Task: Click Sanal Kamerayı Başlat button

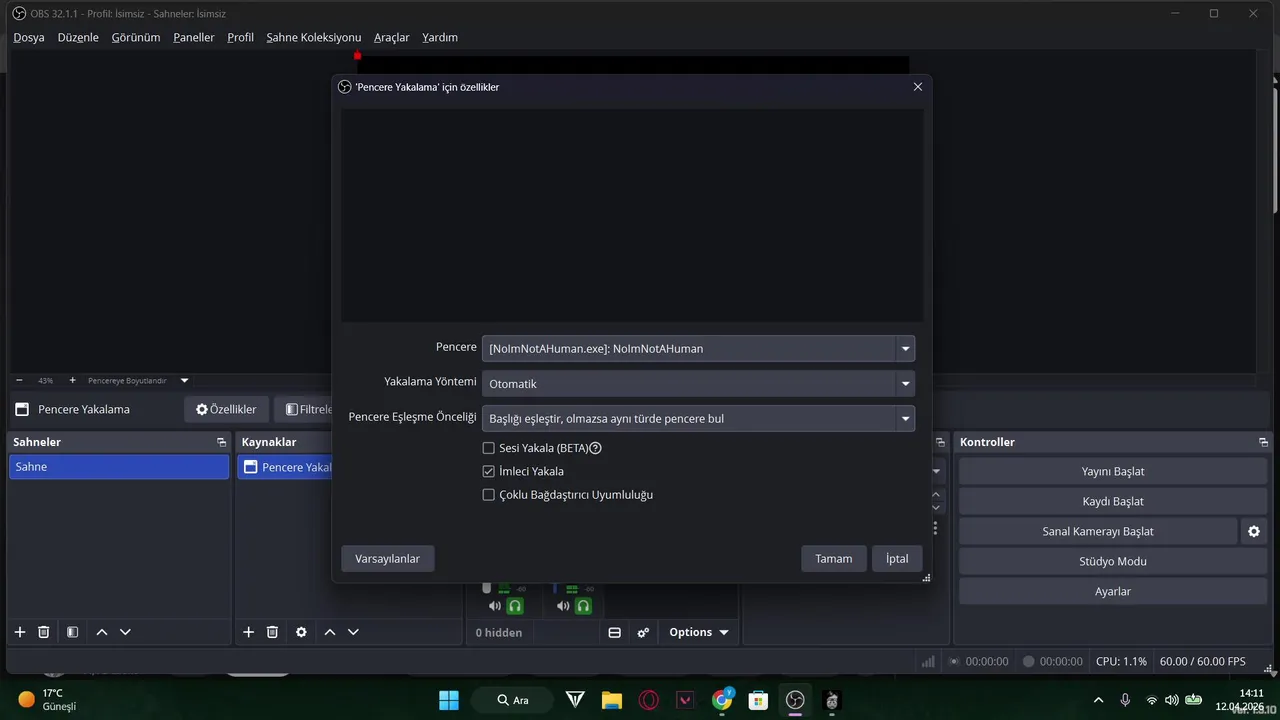Action: click(x=1098, y=531)
